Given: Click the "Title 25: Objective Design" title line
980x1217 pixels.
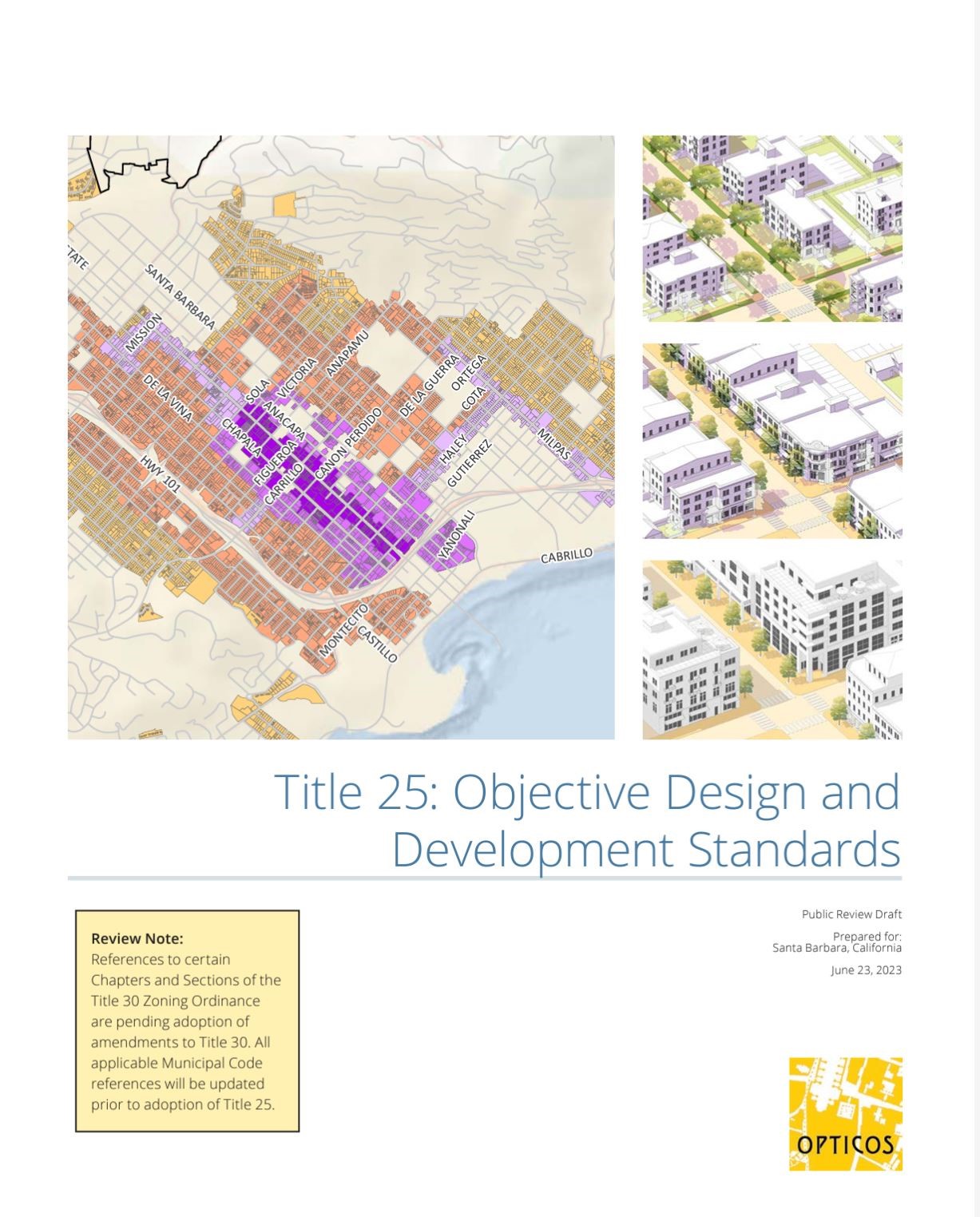Looking at the screenshot, I should pos(586,791).
